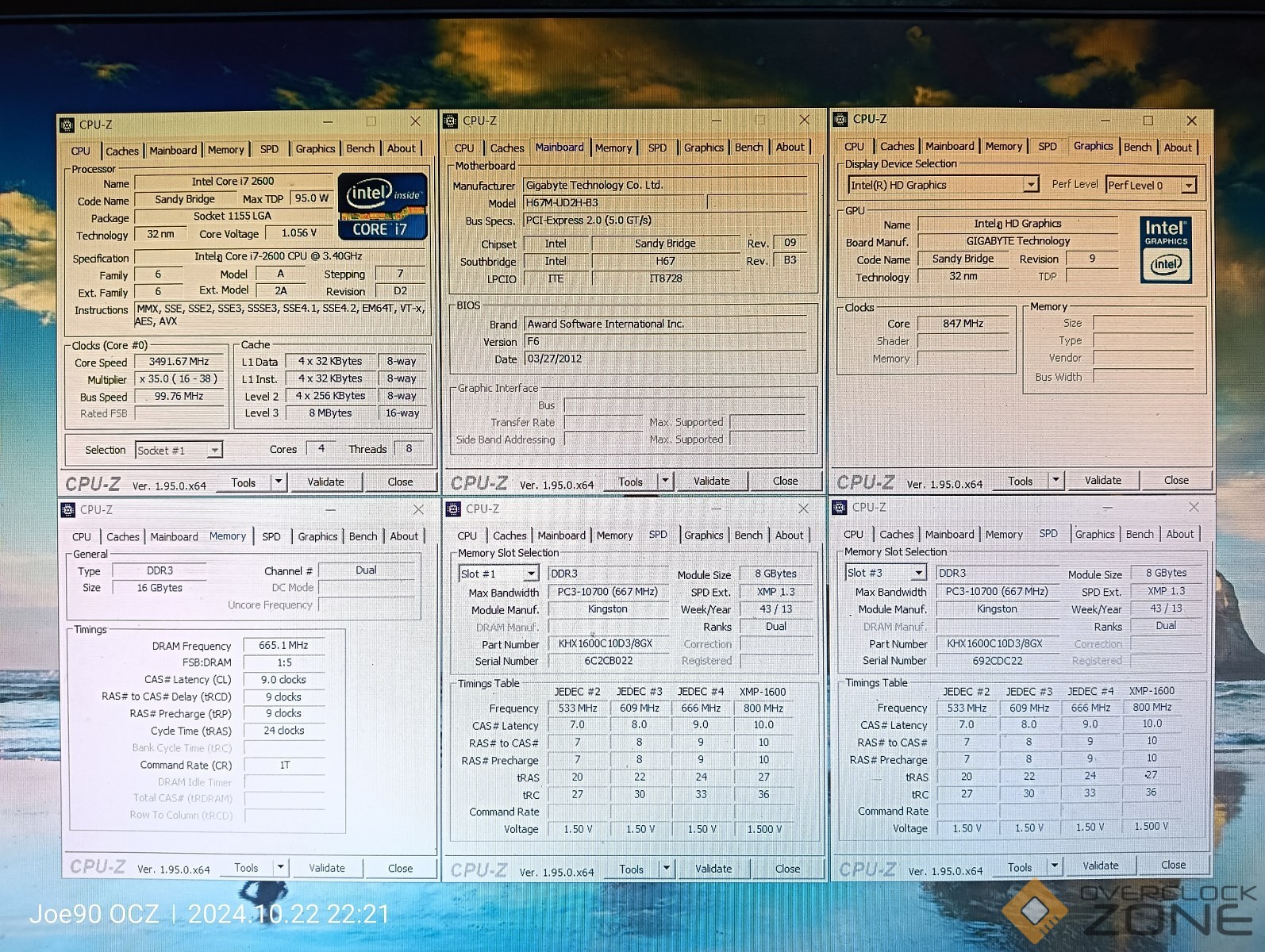Click CAS# Latency 9.0 clocks field
Screen dimensions: 1265x952
click(283, 680)
